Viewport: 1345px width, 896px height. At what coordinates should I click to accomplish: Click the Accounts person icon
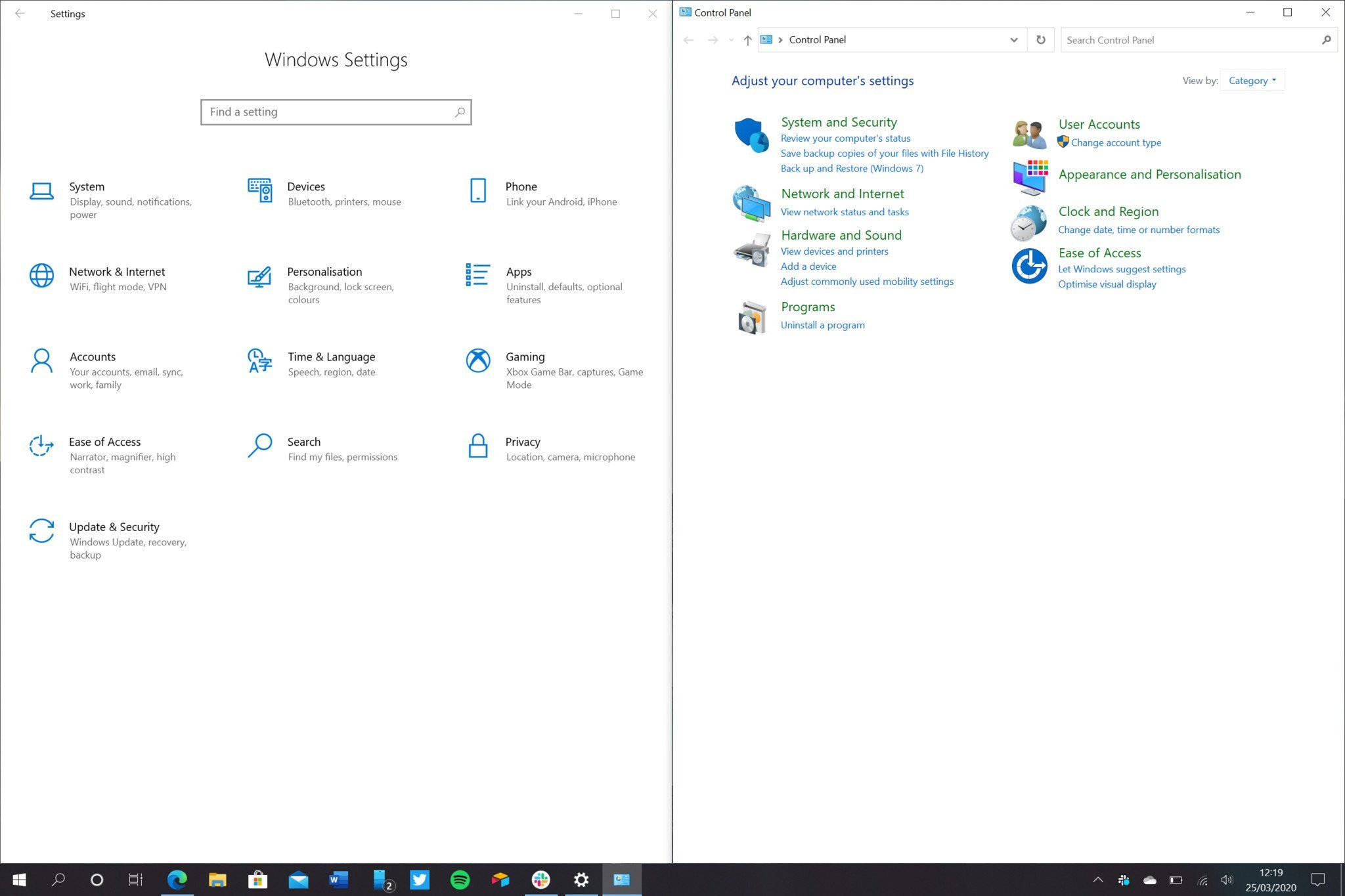pos(41,360)
